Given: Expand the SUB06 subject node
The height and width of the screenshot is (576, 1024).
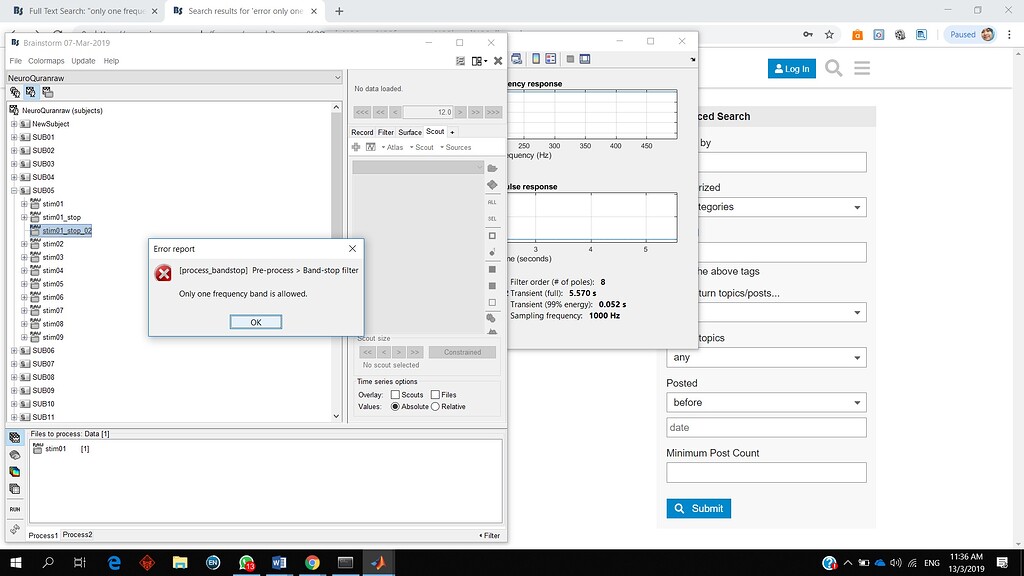Looking at the screenshot, I should point(15,351).
